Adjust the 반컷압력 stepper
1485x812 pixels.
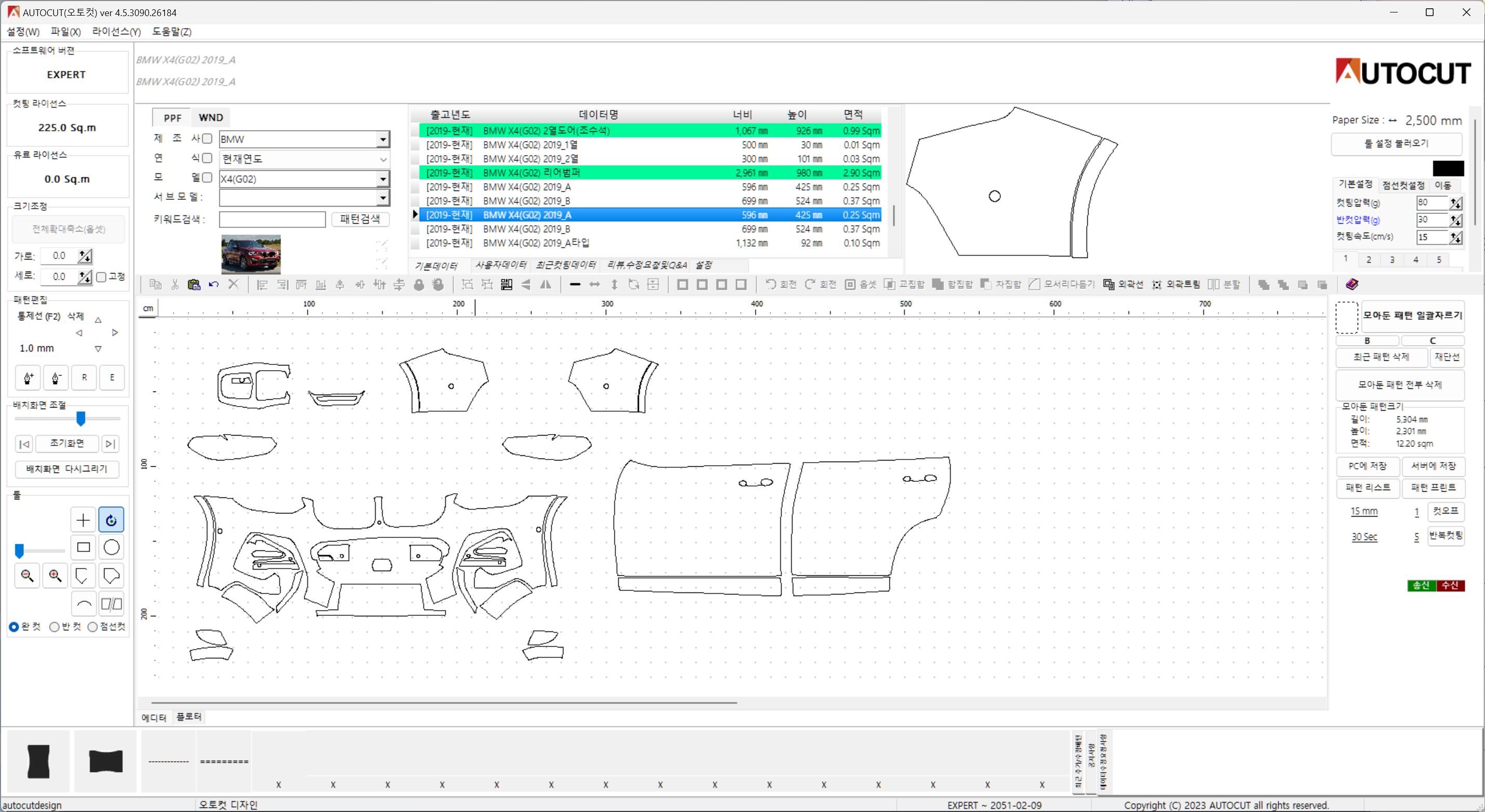click(1455, 220)
